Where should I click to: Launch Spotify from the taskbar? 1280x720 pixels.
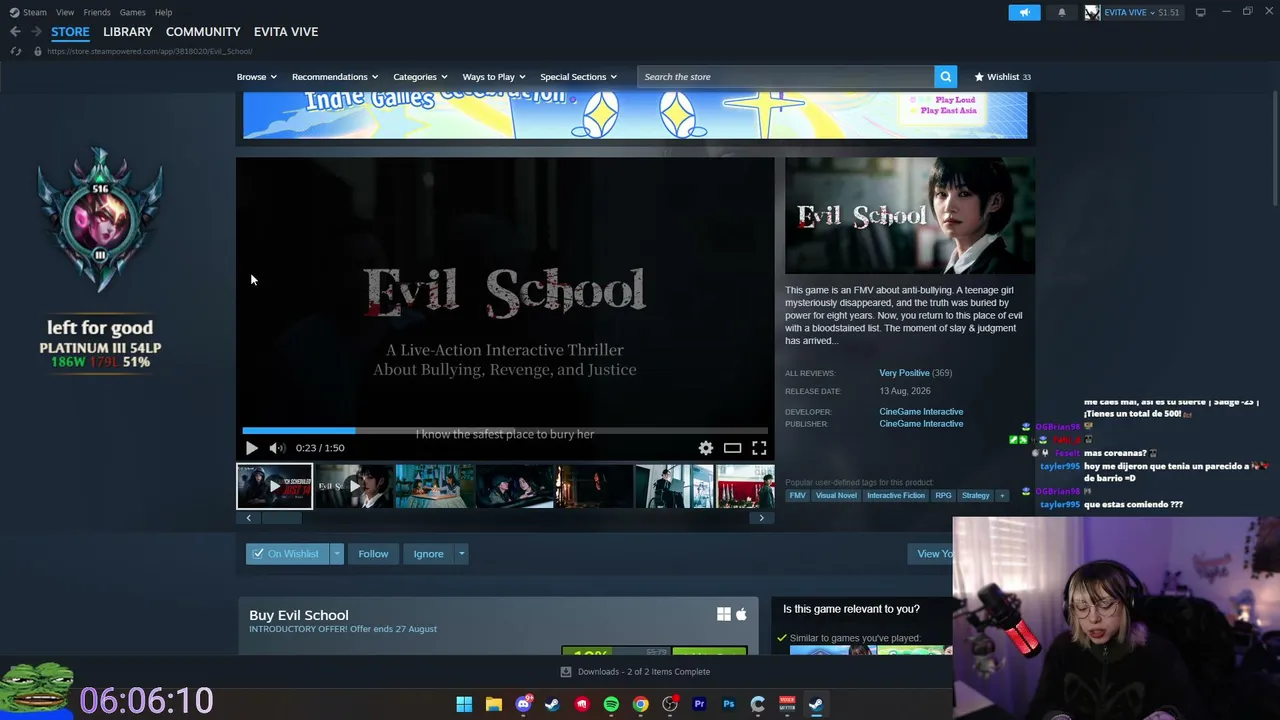coord(611,704)
